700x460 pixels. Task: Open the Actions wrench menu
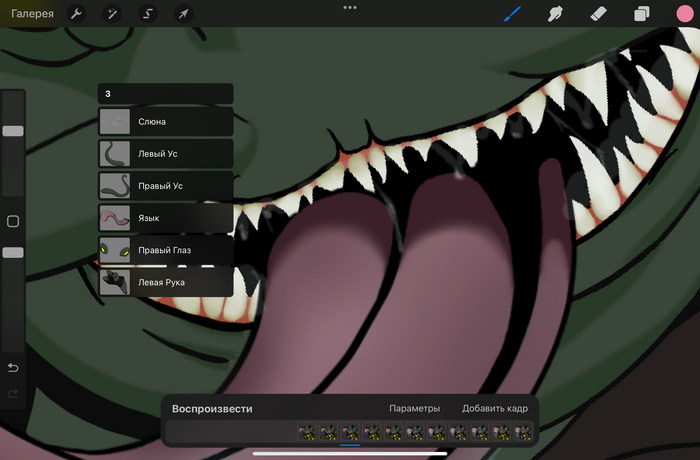77,14
